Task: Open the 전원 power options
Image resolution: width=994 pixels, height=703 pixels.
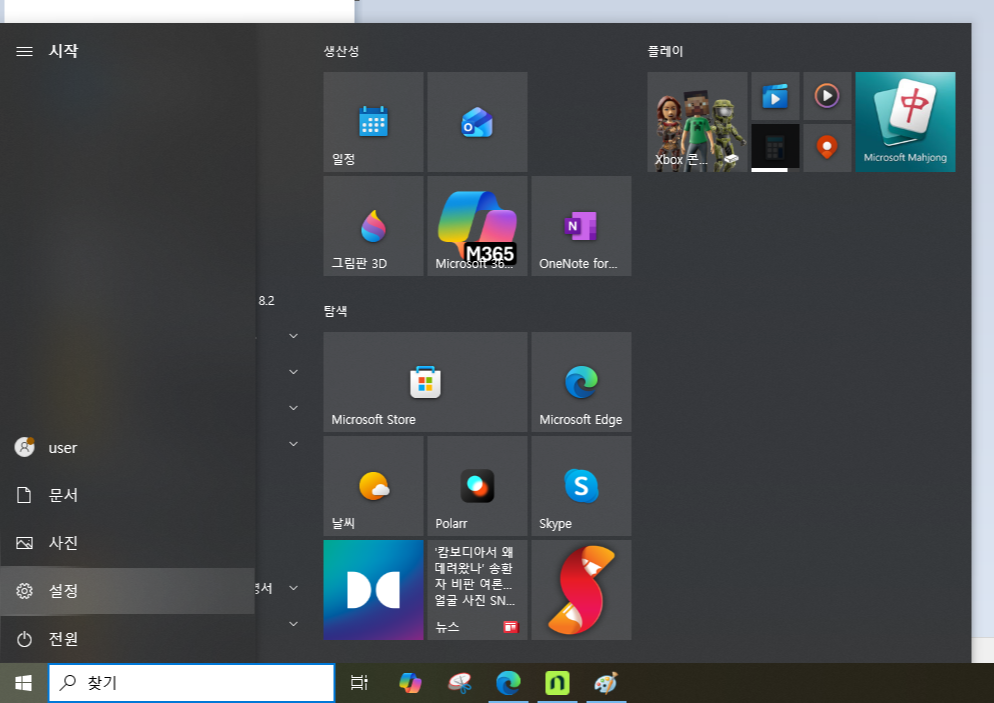Action: [127, 638]
